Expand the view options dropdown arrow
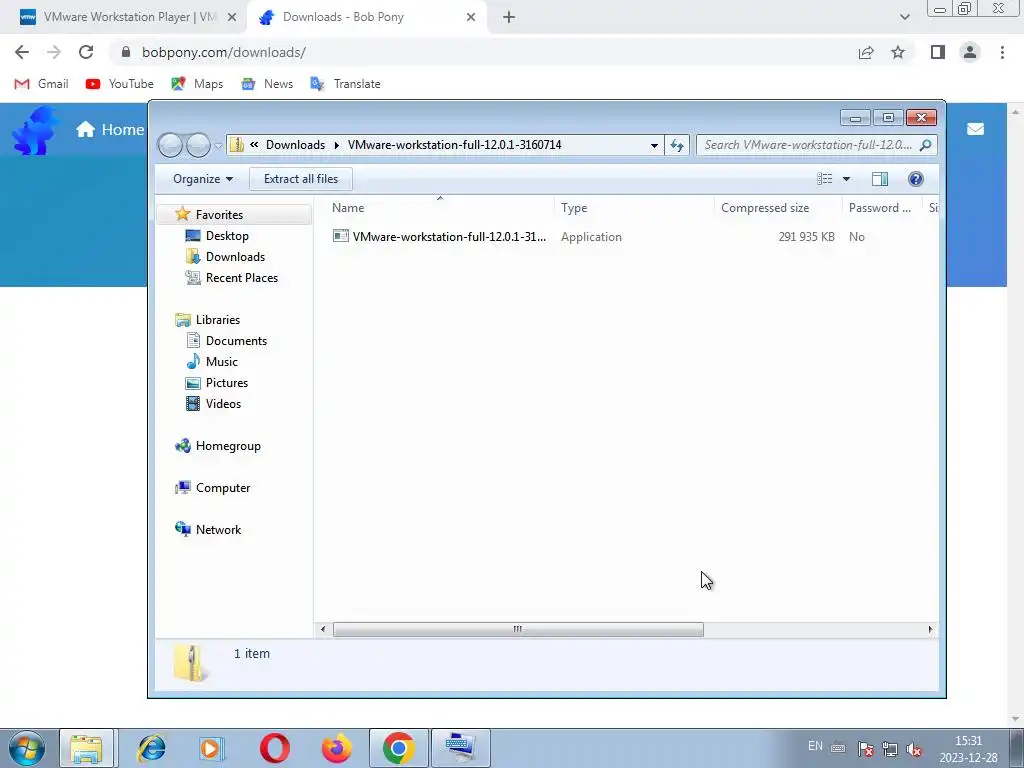1024x768 pixels. (846, 179)
